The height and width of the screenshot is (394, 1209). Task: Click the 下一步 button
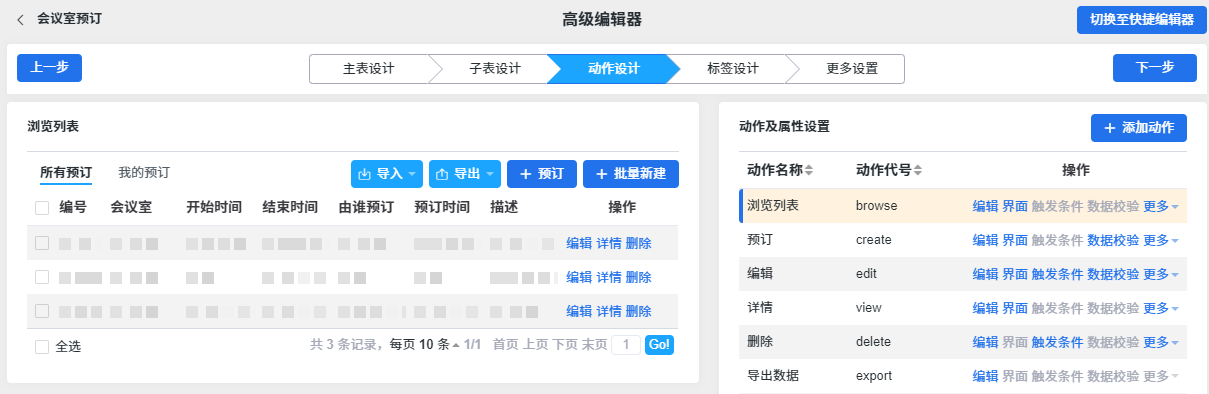[x=1154, y=68]
